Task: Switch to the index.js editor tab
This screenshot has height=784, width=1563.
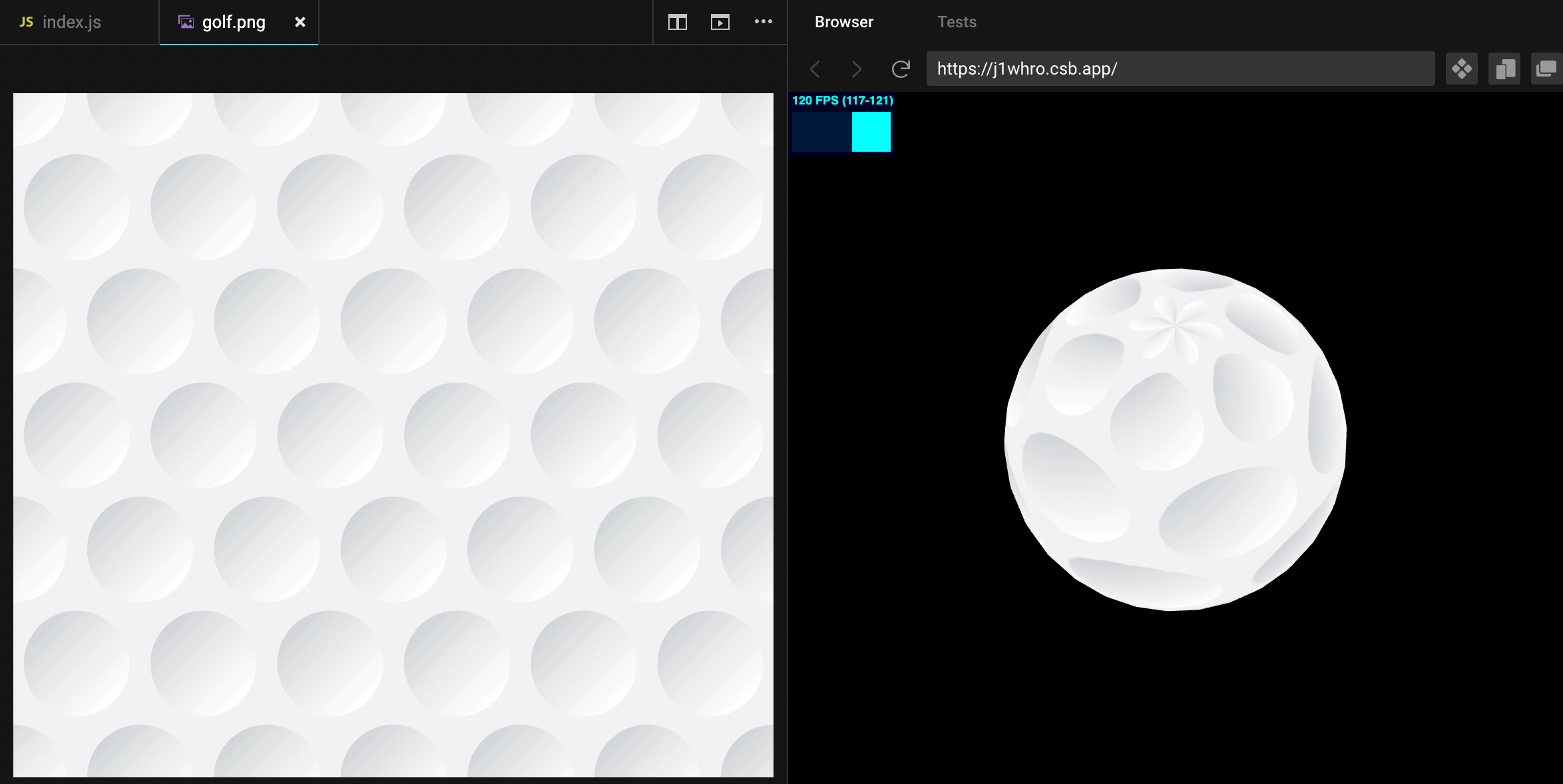Action: click(x=71, y=22)
